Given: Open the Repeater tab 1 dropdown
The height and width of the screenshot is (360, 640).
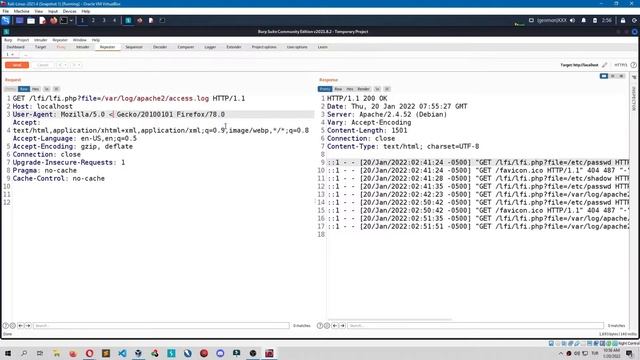Looking at the screenshot, I should click(x=12, y=55).
